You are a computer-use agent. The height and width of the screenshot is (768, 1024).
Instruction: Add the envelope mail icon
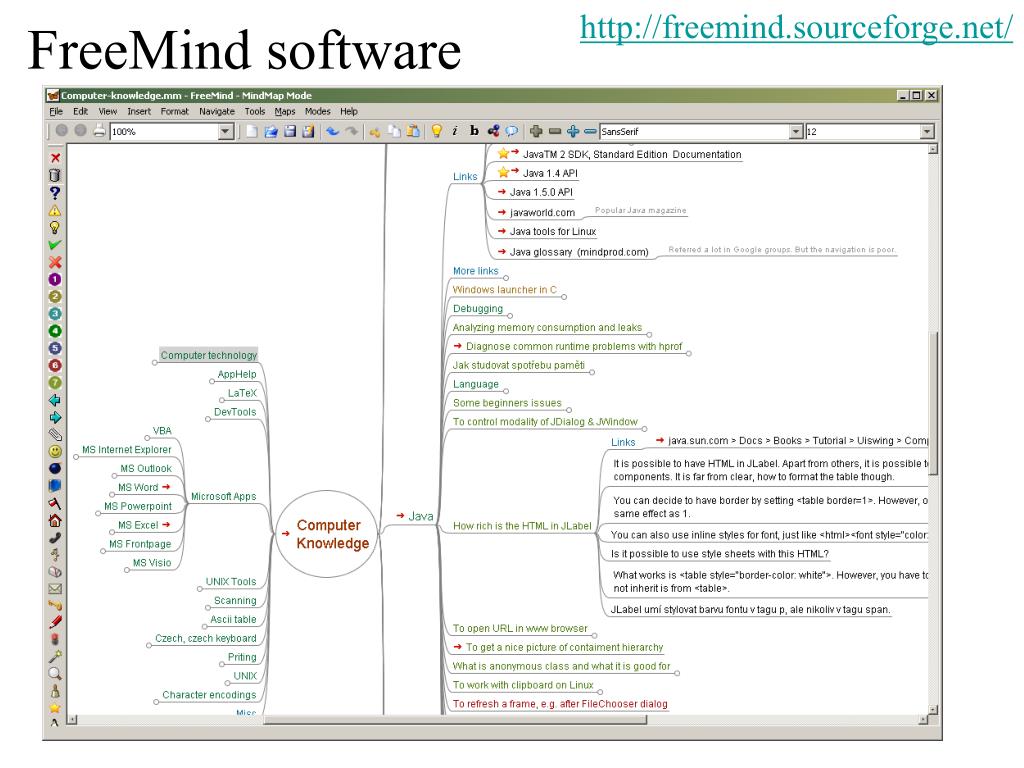pyautogui.click(x=55, y=589)
